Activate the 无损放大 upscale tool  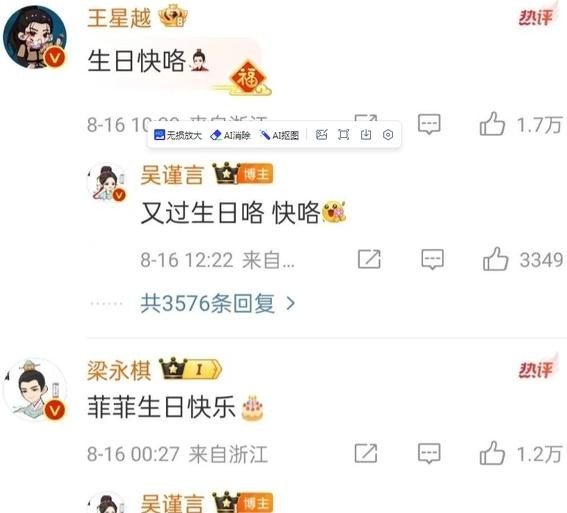point(178,135)
